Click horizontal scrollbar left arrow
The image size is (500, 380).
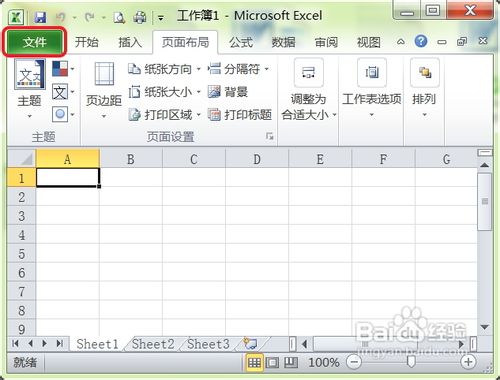pyautogui.click(x=304, y=344)
